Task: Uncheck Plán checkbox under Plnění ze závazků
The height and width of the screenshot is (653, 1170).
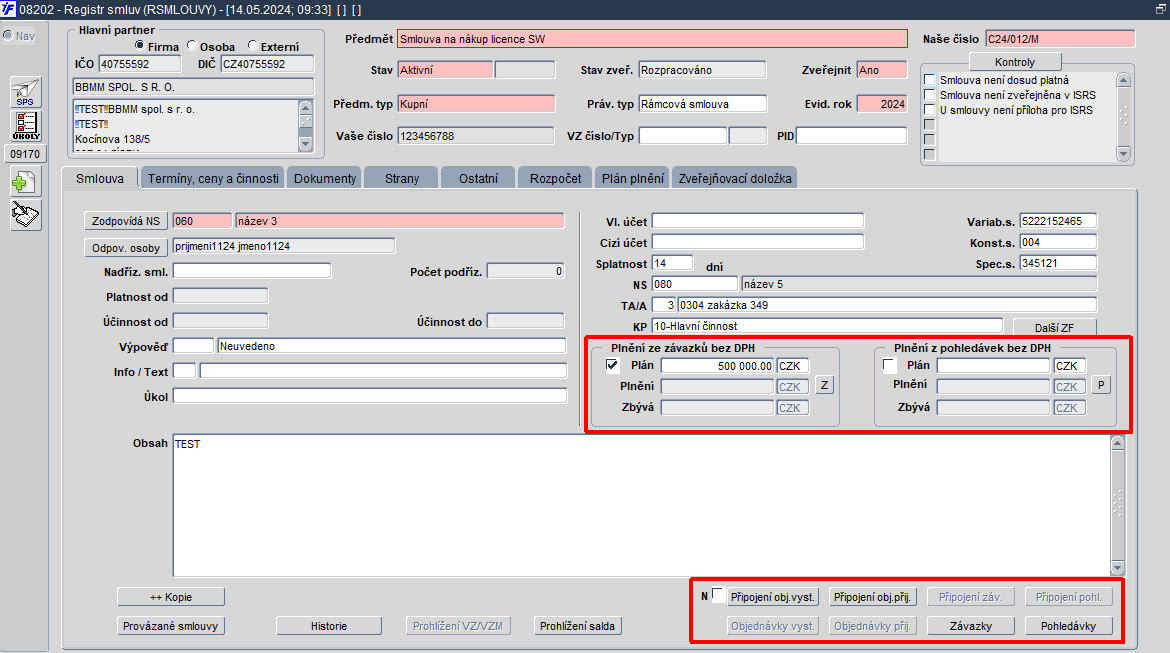Action: (612, 365)
